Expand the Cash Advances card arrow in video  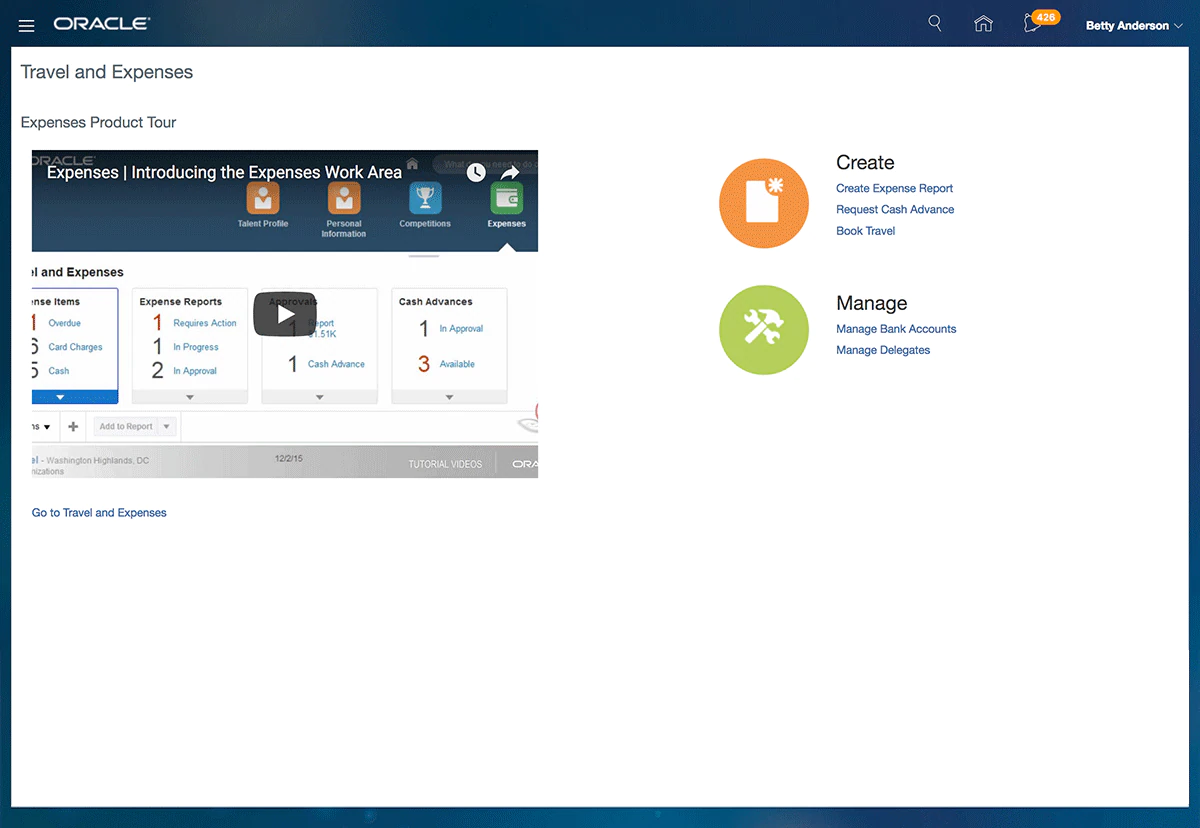coord(449,397)
